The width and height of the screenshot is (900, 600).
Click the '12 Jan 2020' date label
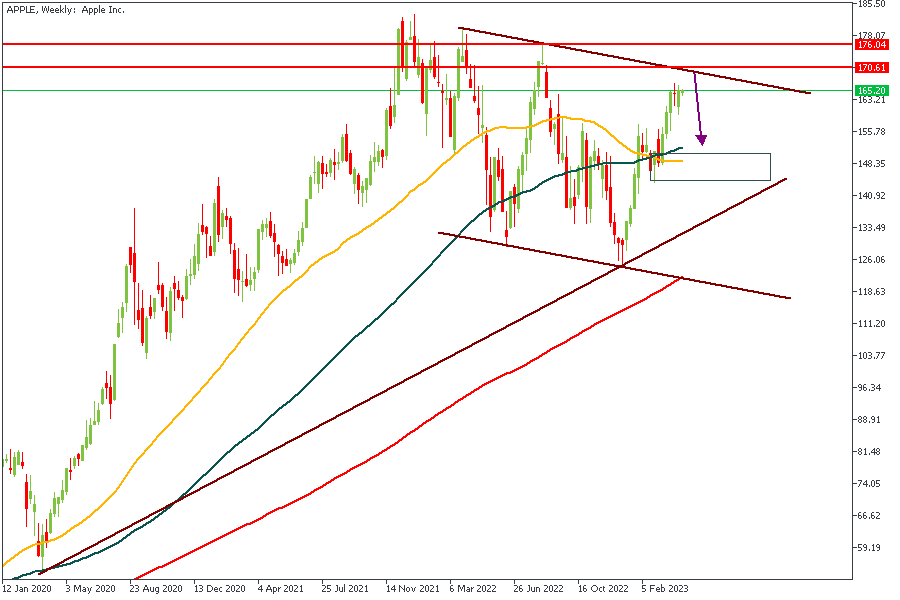pyautogui.click(x=27, y=589)
